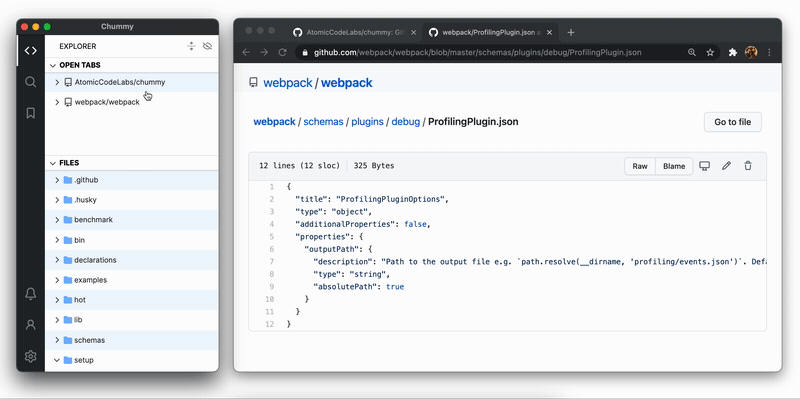View the Raw file
This screenshot has width=800, height=399.
click(640, 166)
